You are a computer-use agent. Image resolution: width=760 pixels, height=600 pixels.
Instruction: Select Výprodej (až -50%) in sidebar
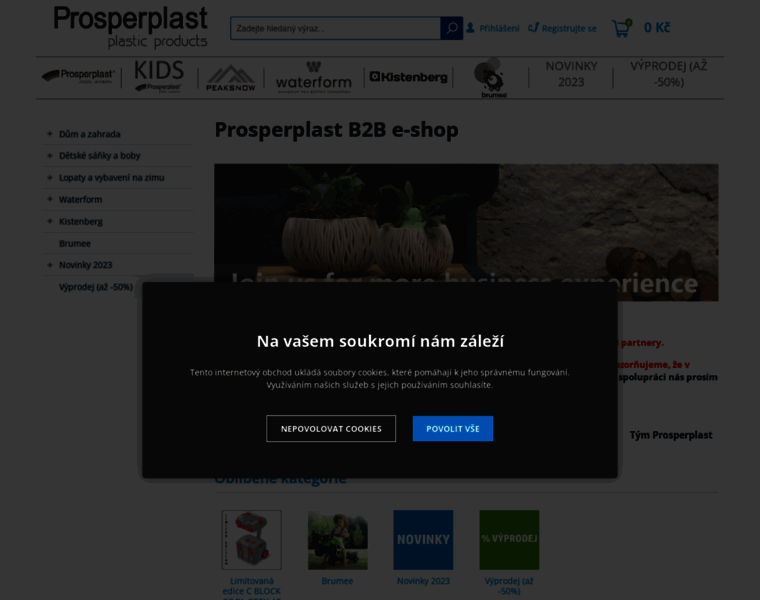pos(95,287)
